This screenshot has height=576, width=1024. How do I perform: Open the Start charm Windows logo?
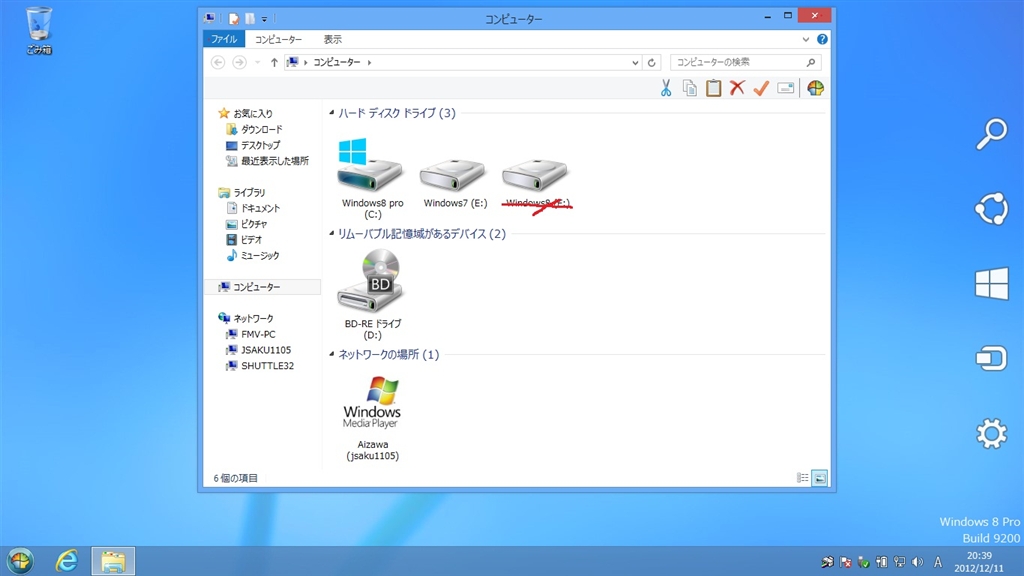[991, 283]
